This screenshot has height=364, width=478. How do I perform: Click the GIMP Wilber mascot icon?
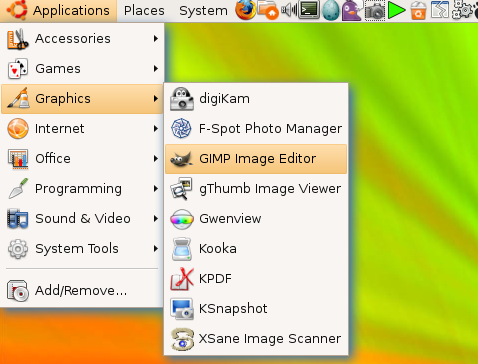[x=181, y=159]
